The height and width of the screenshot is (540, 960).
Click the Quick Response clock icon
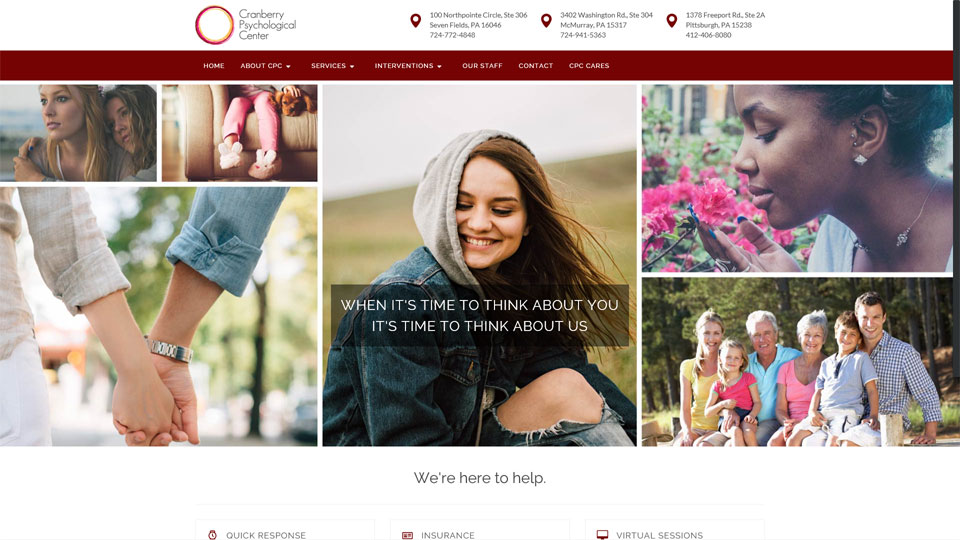pos(212,535)
